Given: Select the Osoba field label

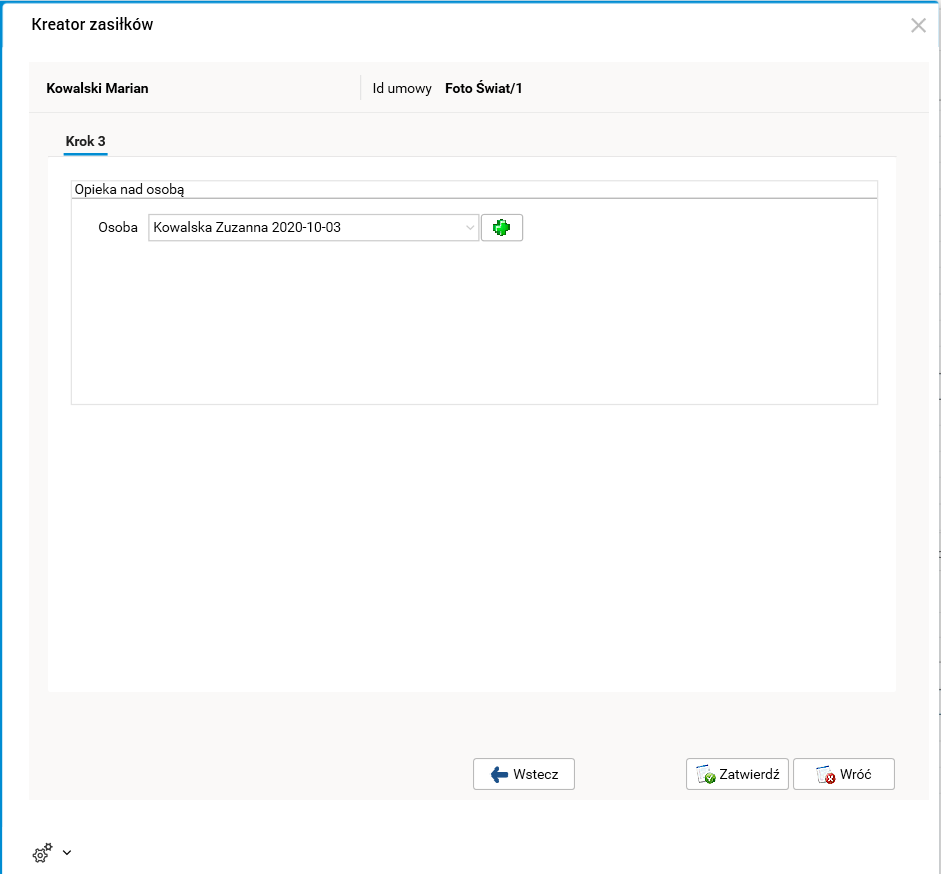Looking at the screenshot, I should point(118,228).
